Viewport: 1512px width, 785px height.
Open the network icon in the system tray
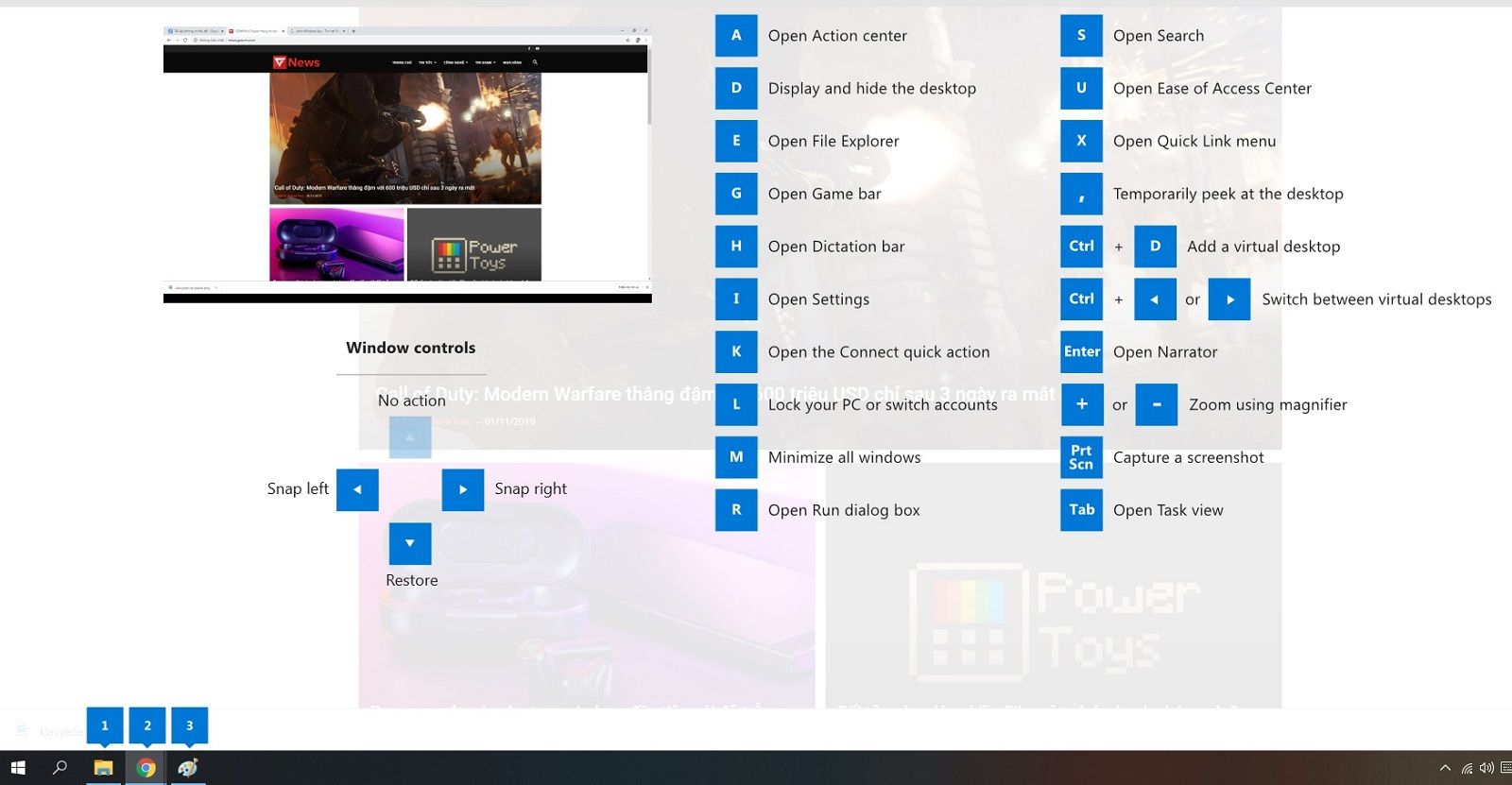click(1467, 768)
